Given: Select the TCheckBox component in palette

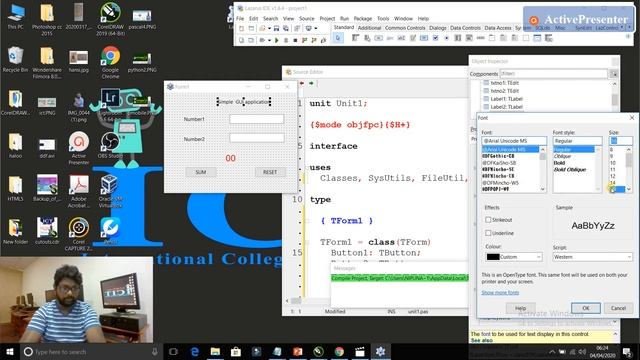Looking at the screenshot, I should click(x=436, y=38).
